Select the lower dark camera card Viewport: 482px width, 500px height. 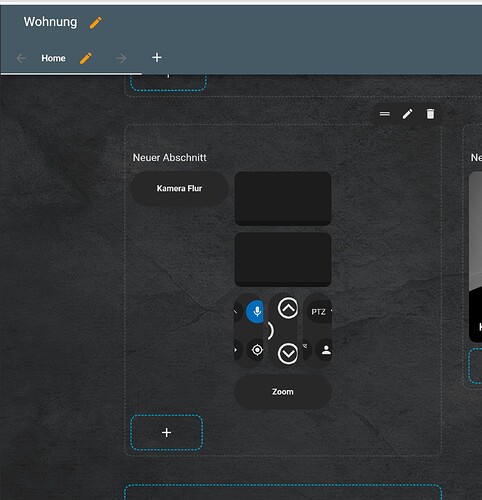[283, 260]
